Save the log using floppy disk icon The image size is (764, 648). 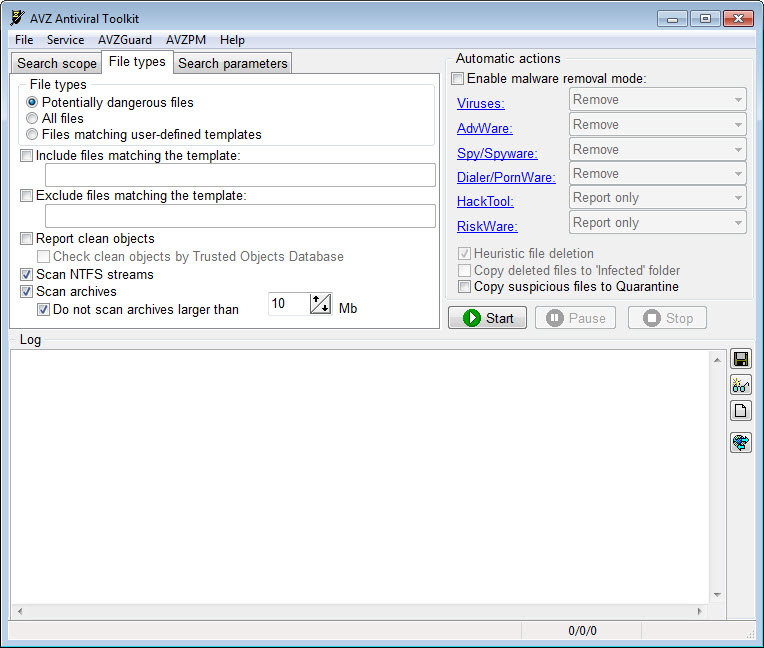(741, 360)
